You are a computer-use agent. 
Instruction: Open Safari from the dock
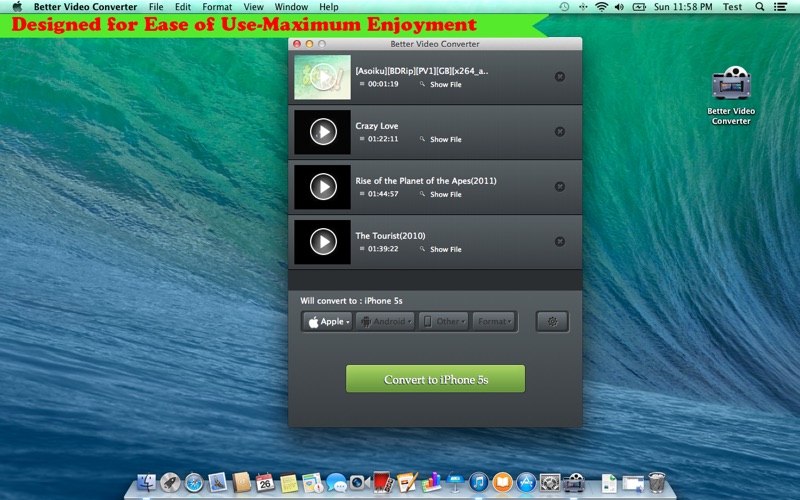click(x=194, y=482)
